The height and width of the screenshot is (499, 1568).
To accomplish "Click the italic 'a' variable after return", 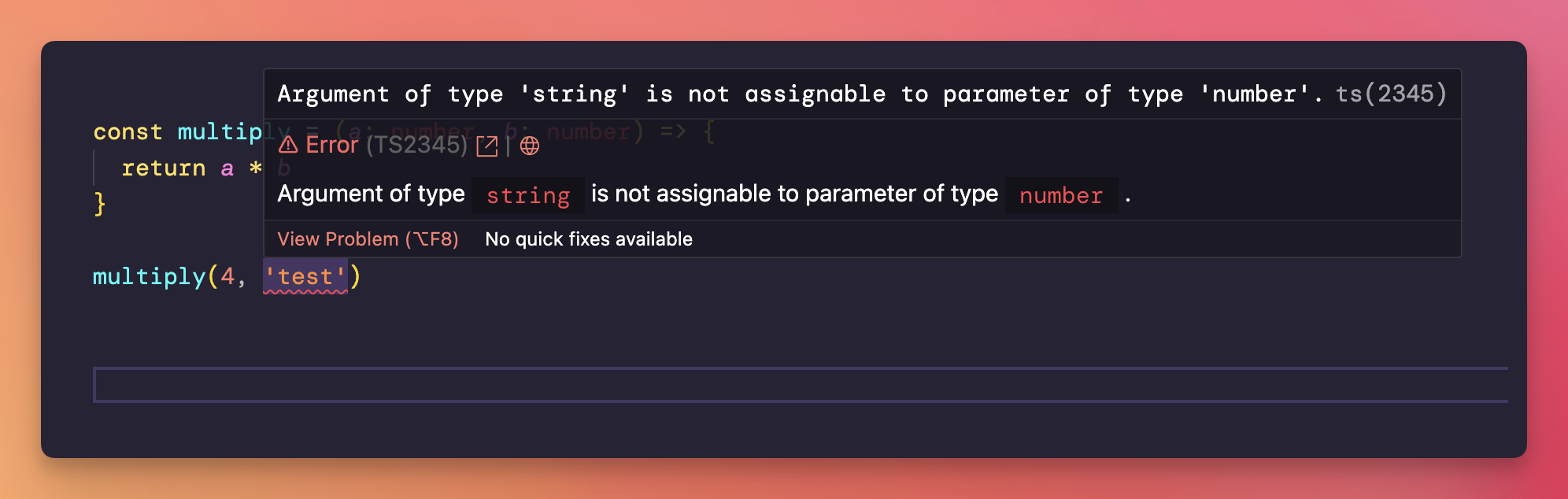I will [x=227, y=168].
